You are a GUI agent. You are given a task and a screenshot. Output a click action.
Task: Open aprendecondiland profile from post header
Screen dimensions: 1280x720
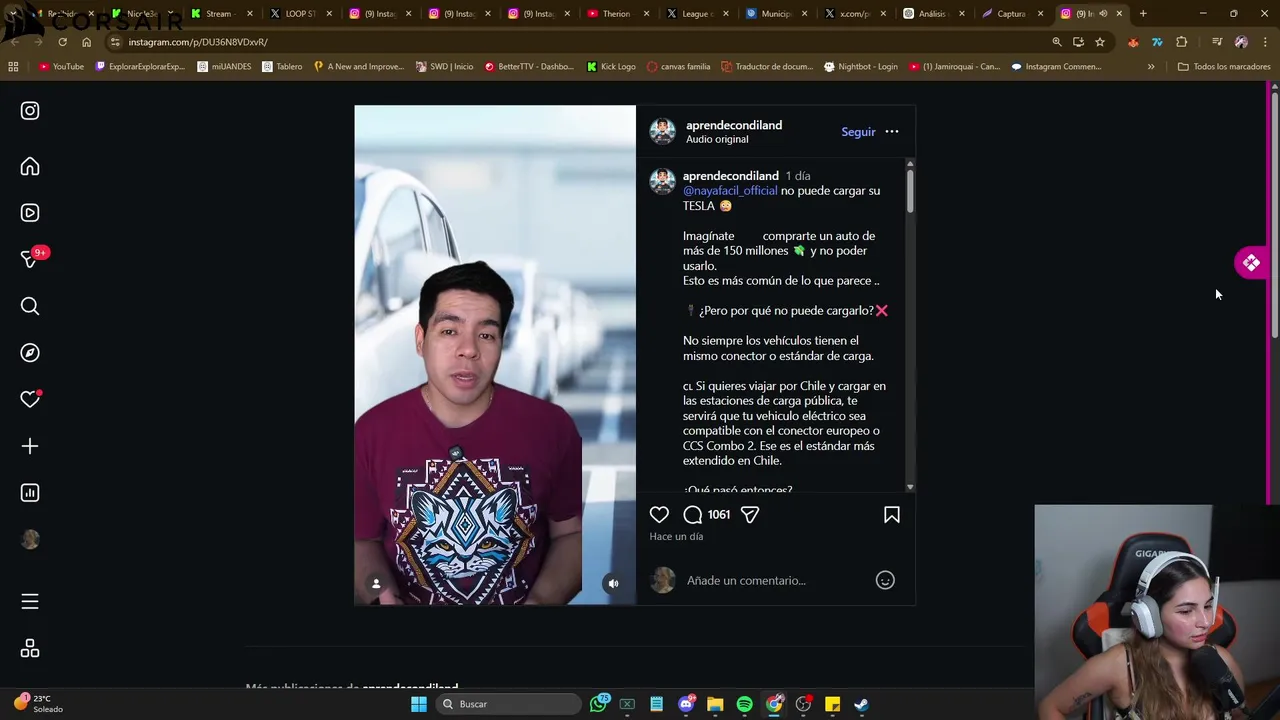(x=734, y=125)
